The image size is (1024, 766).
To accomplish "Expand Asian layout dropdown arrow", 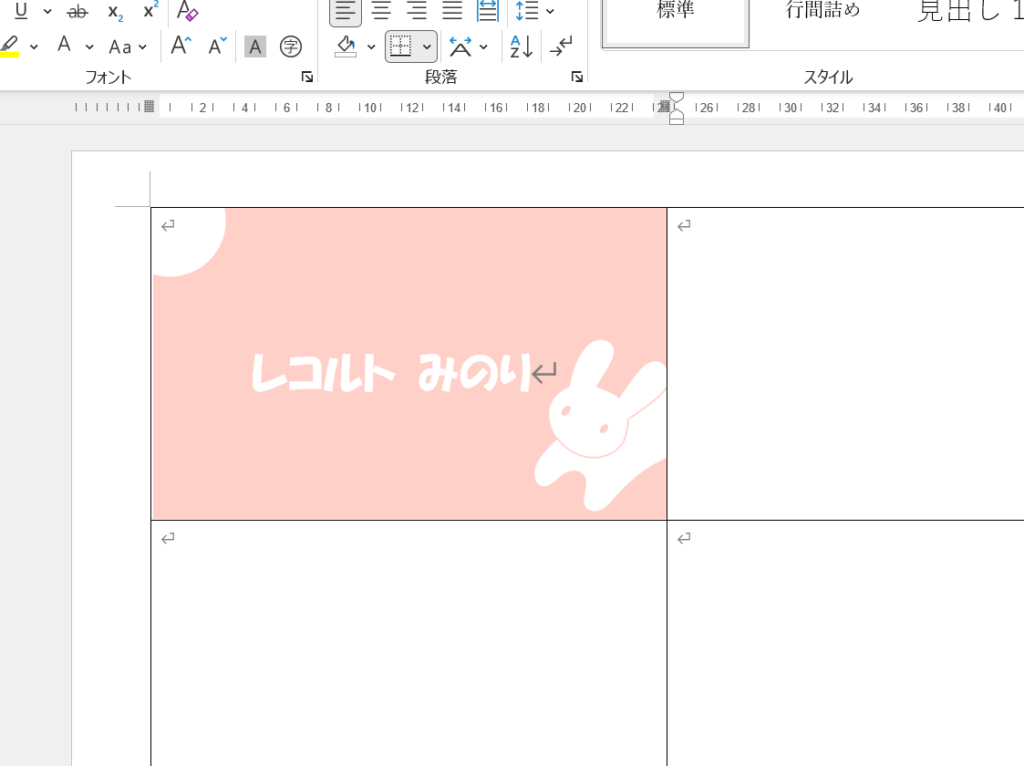I will (x=483, y=47).
